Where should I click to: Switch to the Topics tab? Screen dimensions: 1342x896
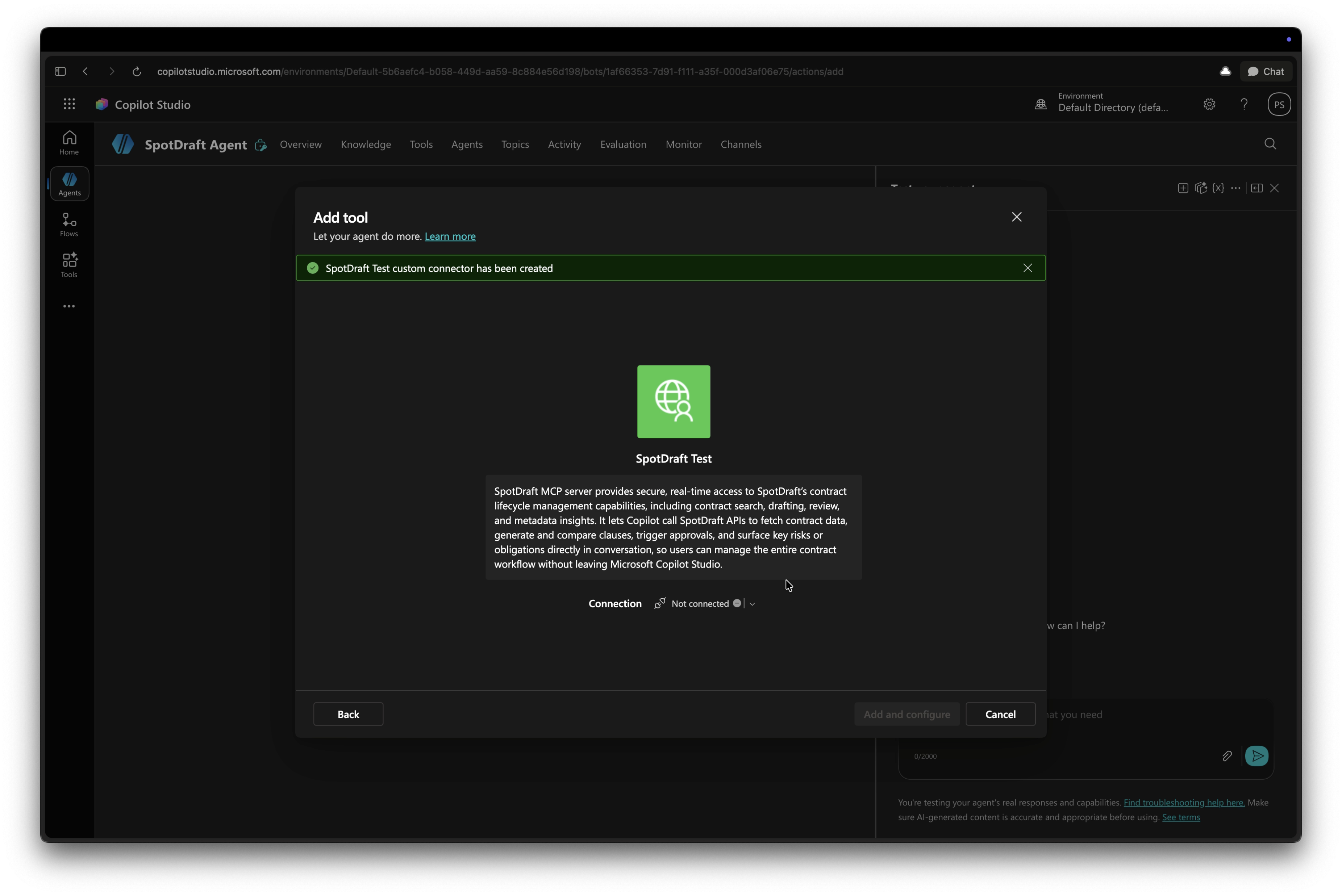[515, 145]
